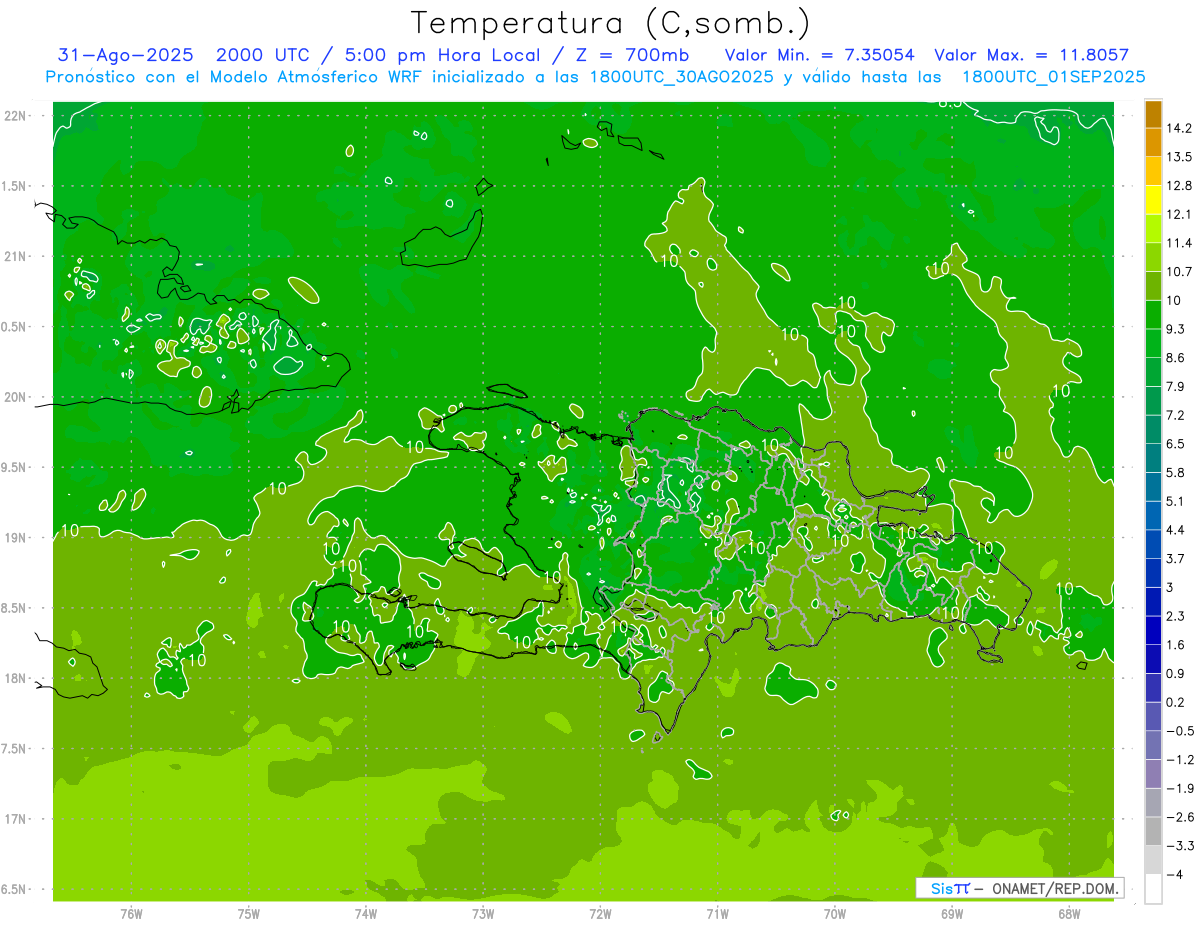
Task: Click the '20N' latitude label
Action: coord(15,397)
